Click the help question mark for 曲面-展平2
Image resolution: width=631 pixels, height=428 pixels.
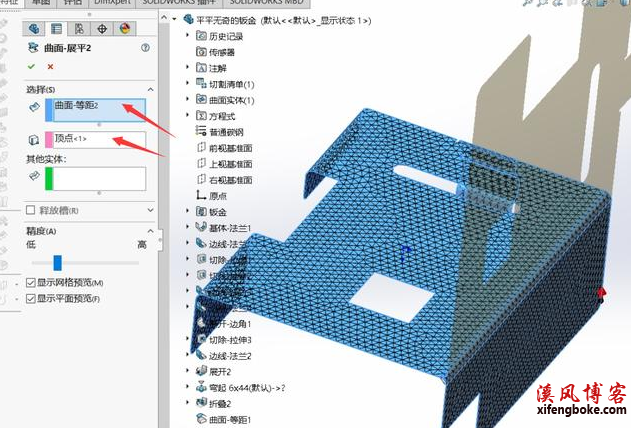pos(145,48)
